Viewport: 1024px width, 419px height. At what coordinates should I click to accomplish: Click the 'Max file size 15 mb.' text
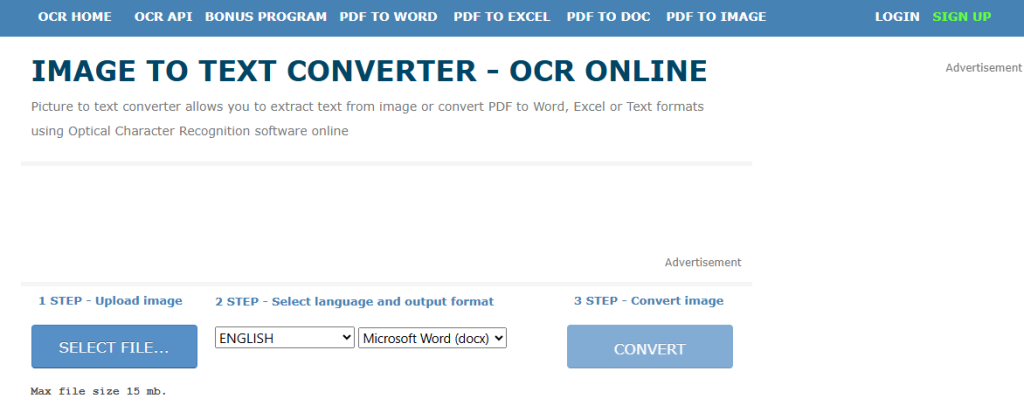99,392
